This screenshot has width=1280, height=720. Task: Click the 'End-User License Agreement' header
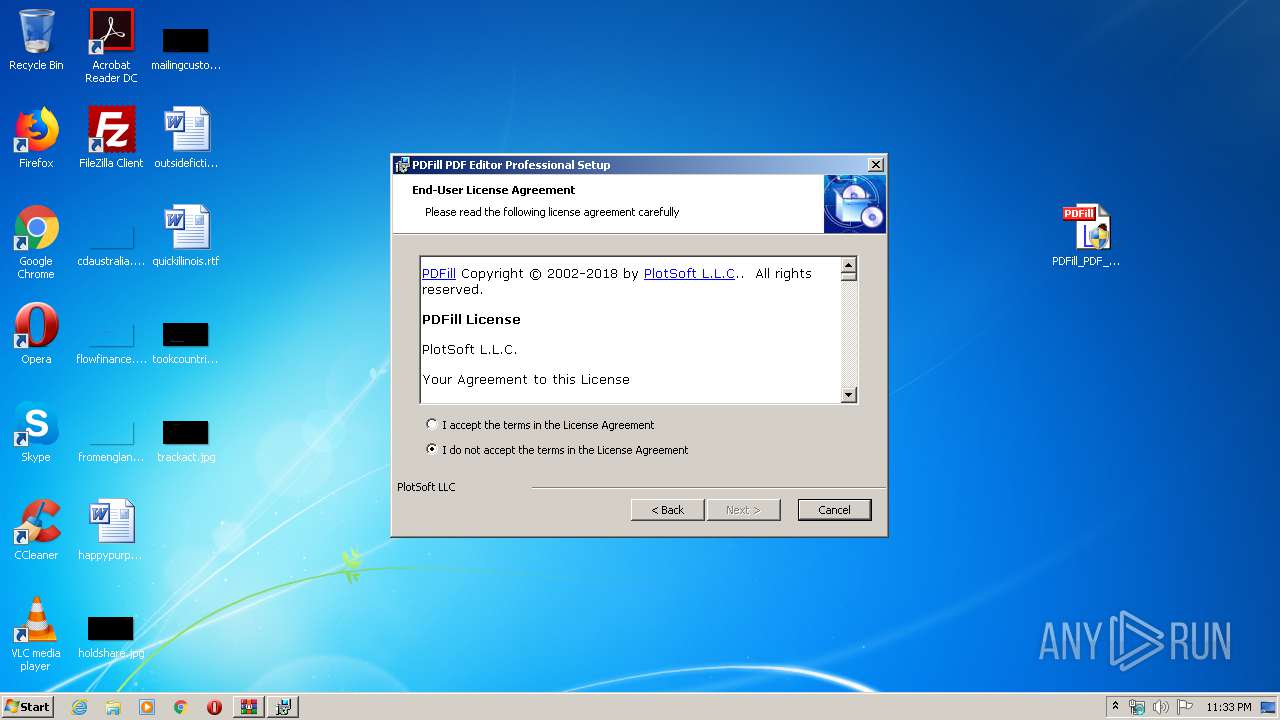493,190
